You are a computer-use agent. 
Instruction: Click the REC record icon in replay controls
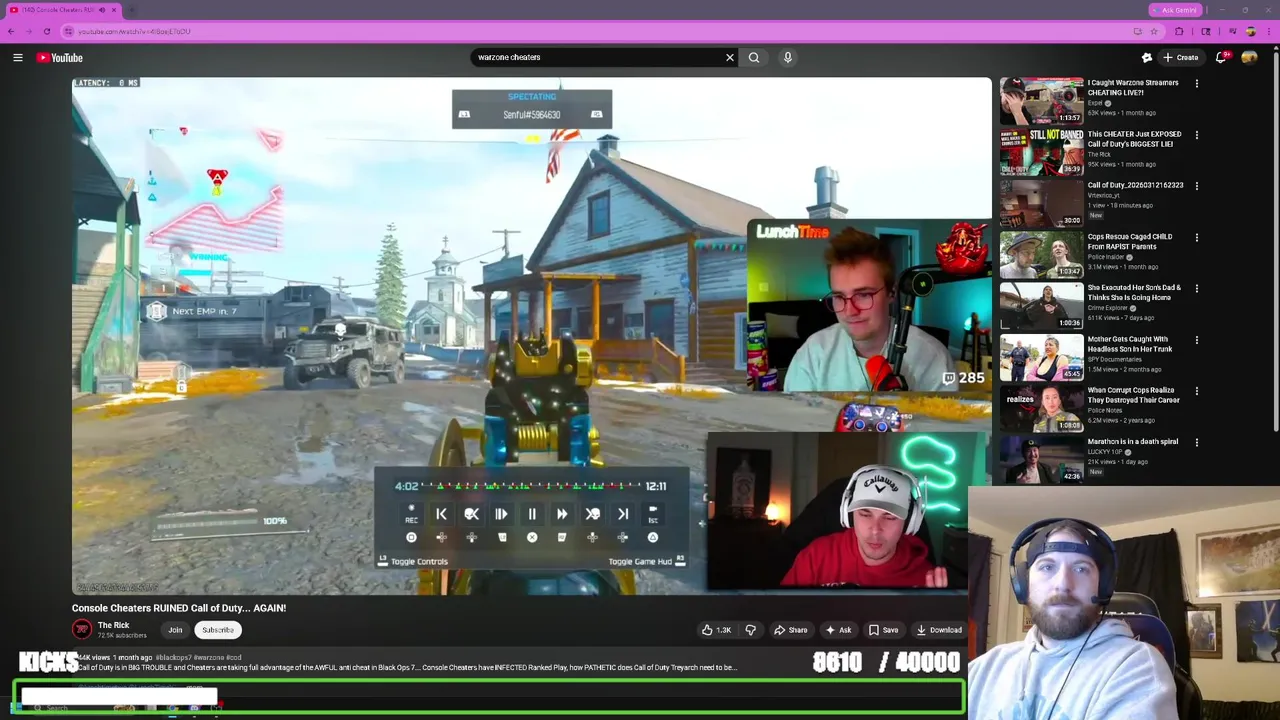(411, 514)
